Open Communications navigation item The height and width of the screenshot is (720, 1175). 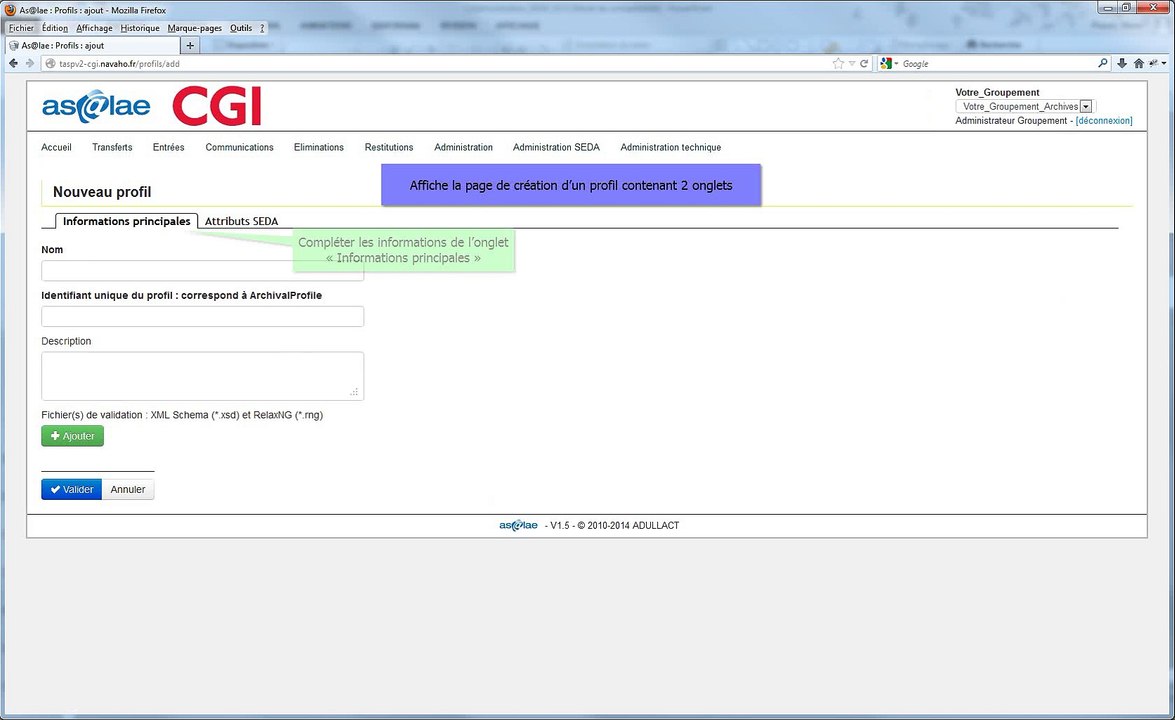[x=240, y=147]
